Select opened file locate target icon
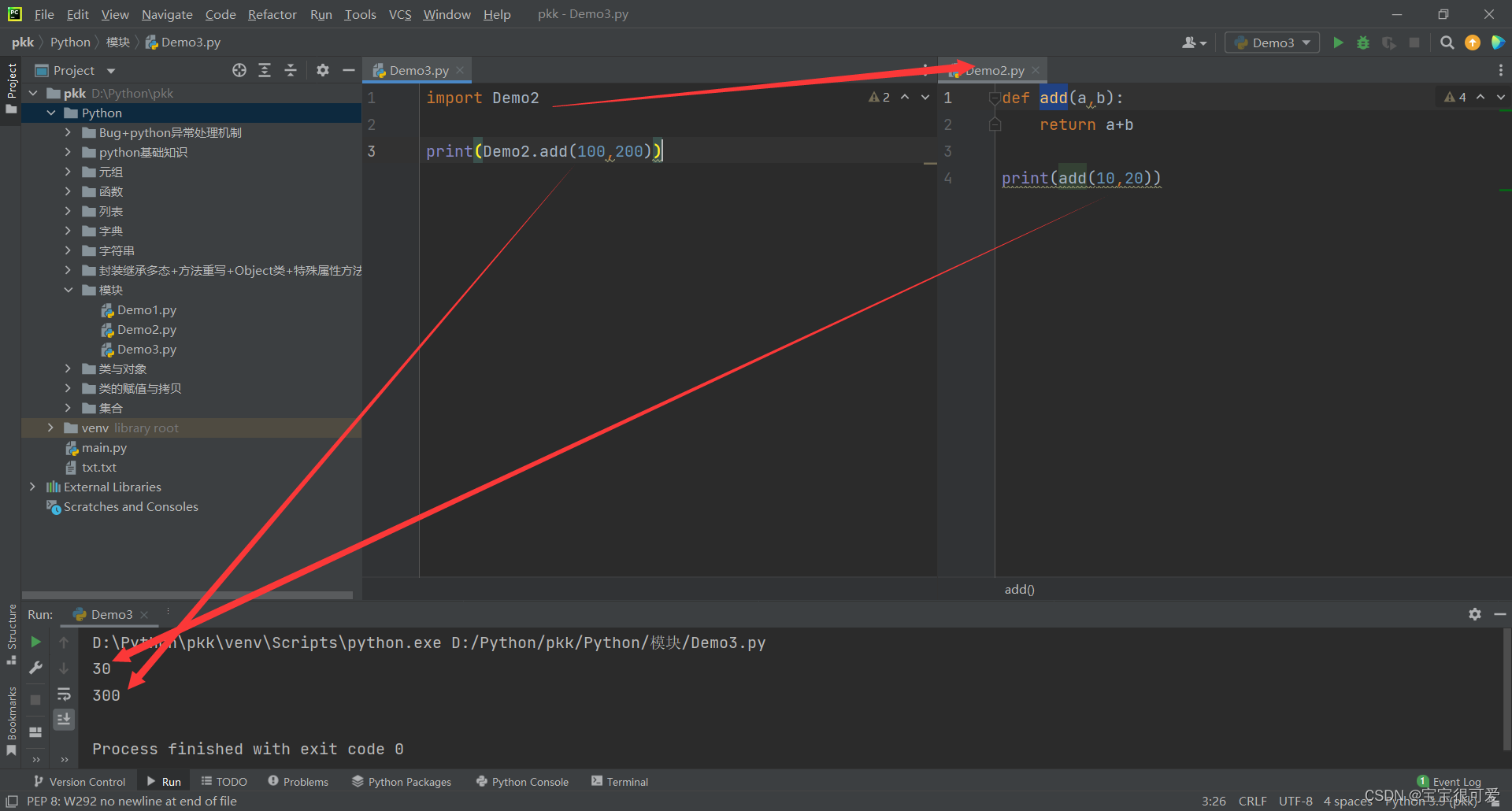 click(x=239, y=70)
